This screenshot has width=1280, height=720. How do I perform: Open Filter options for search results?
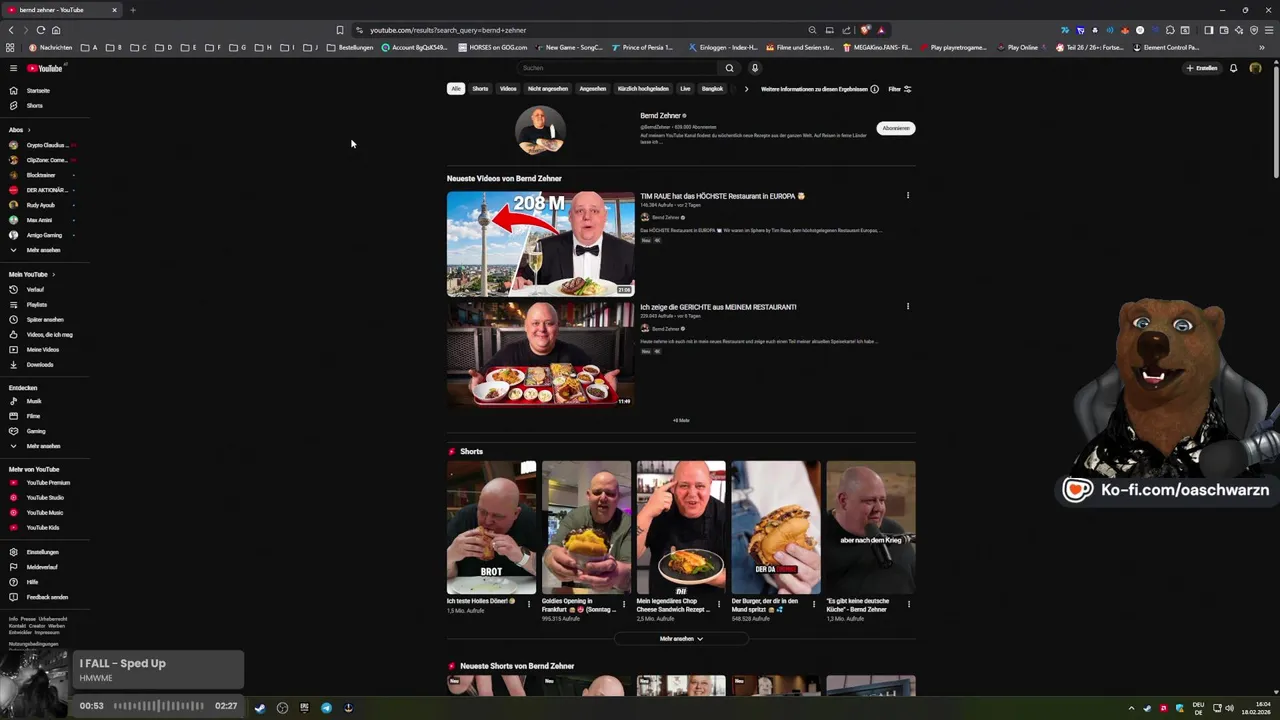tap(900, 89)
